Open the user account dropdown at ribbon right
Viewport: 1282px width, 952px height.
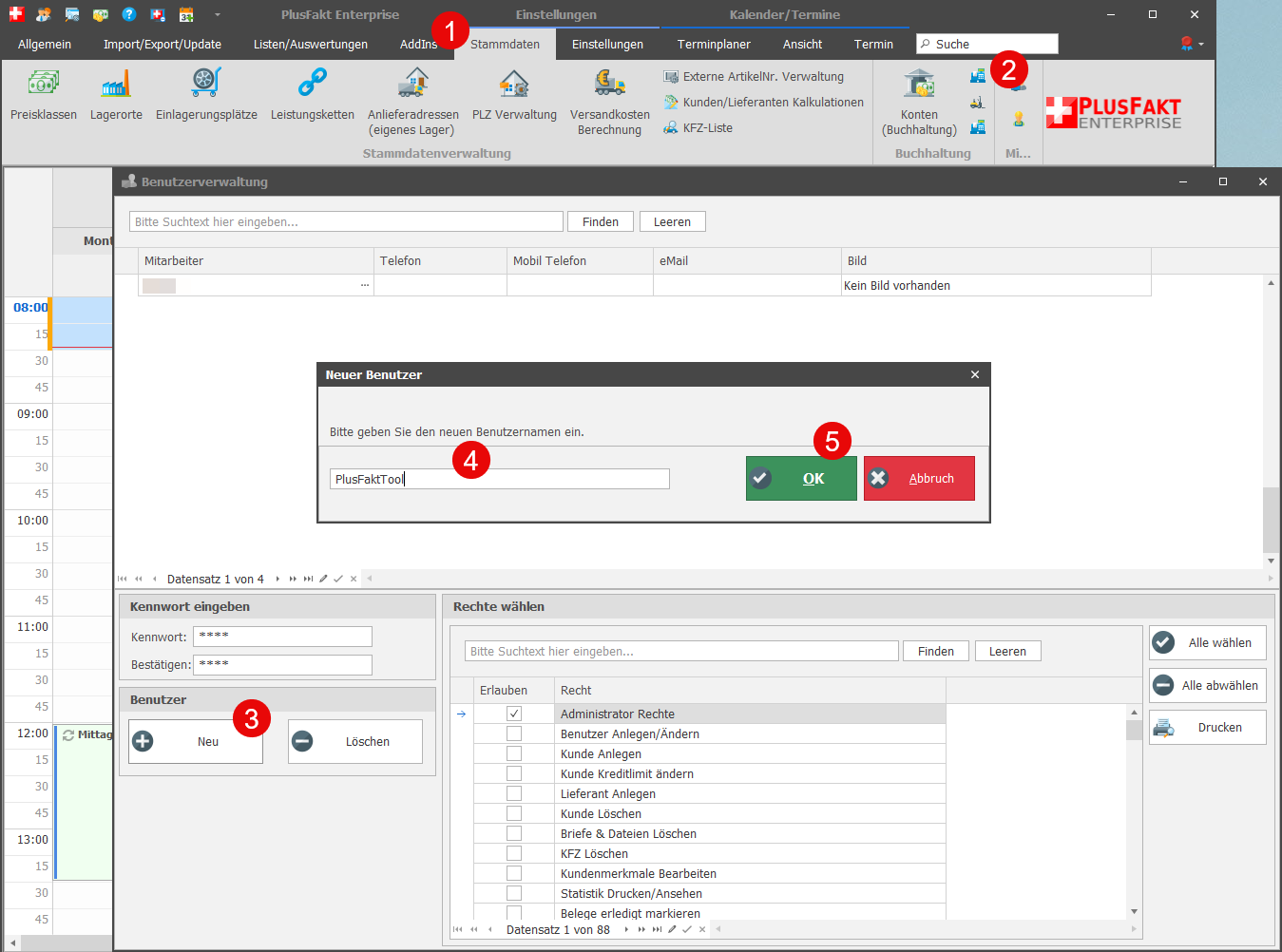(1192, 44)
